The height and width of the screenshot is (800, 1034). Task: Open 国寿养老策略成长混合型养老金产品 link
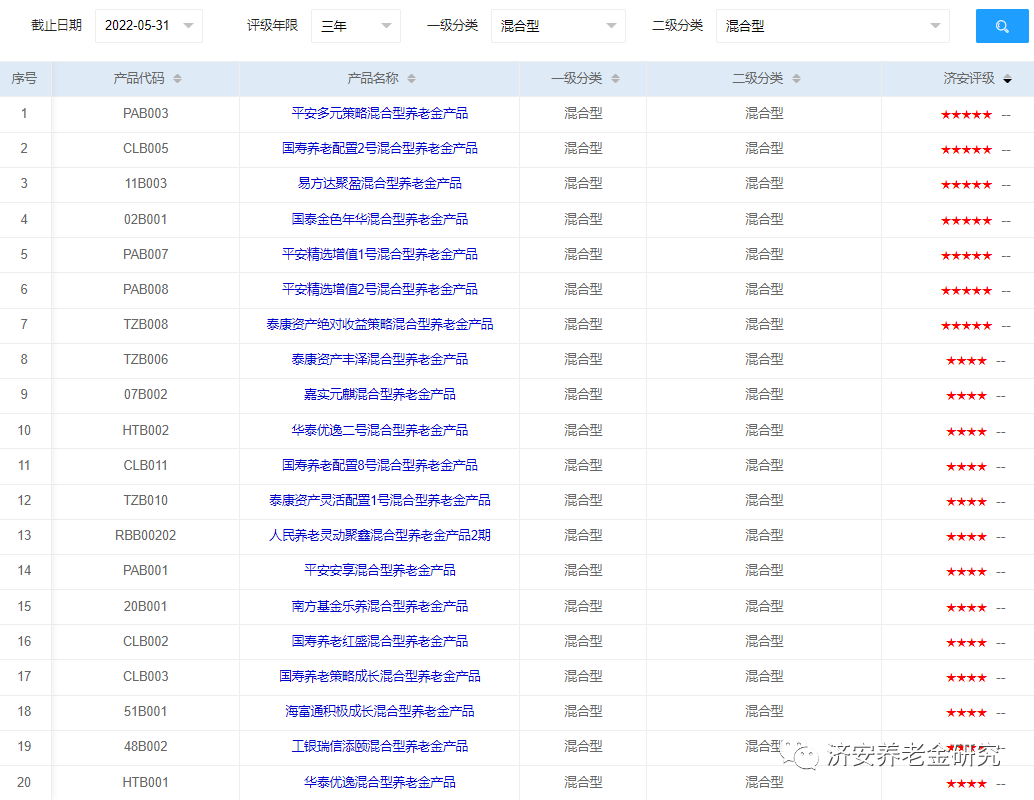point(380,676)
